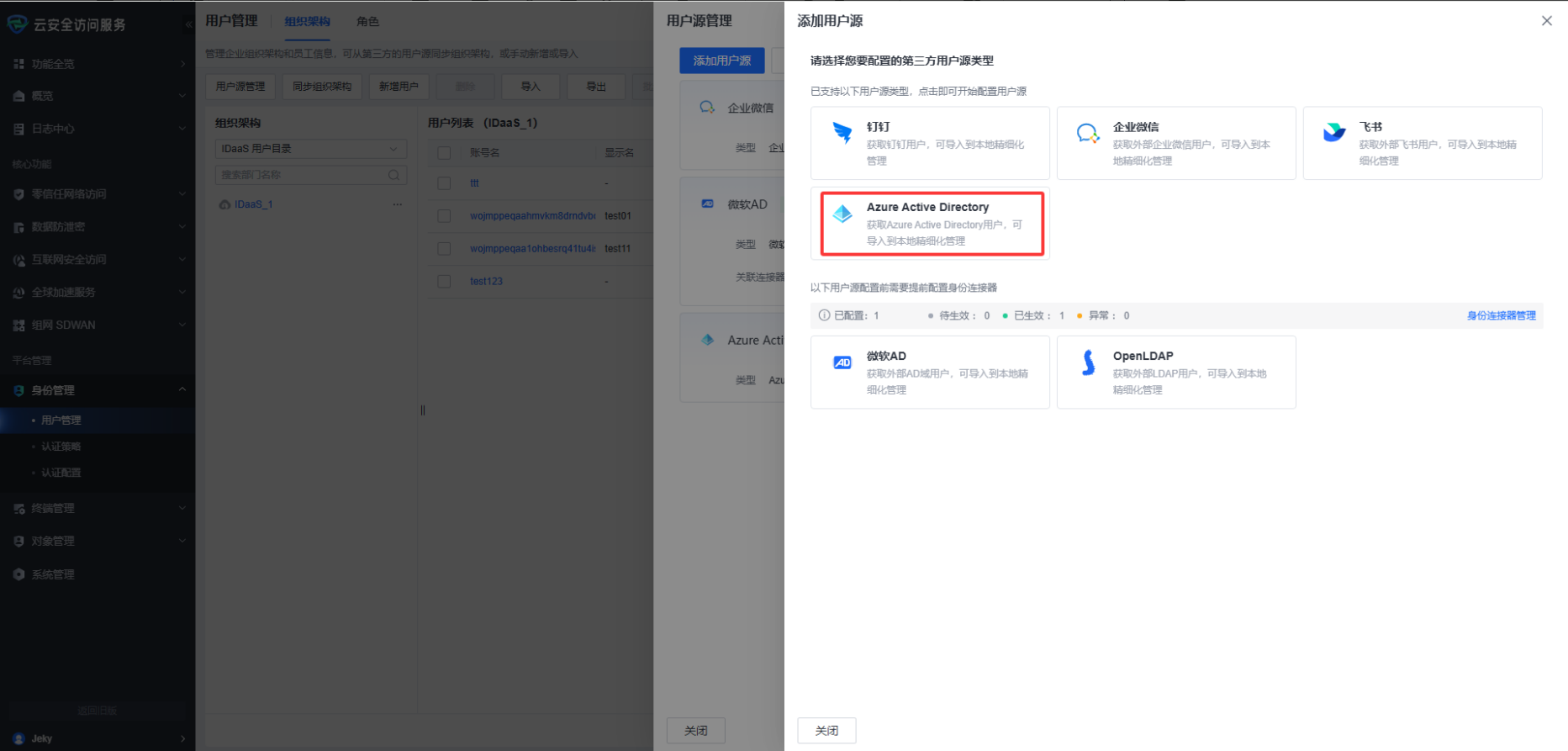Image resolution: width=1568 pixels, height=751 pixels.
Task: Click the 终端管理 icon in sidebar
Action: pos(18,509)
